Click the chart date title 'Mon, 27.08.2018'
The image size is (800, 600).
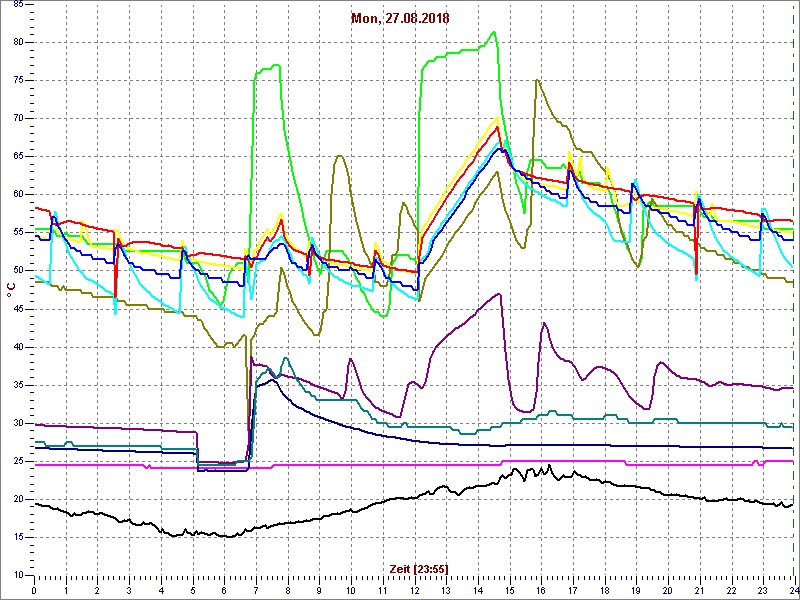[x=400, y=19]
